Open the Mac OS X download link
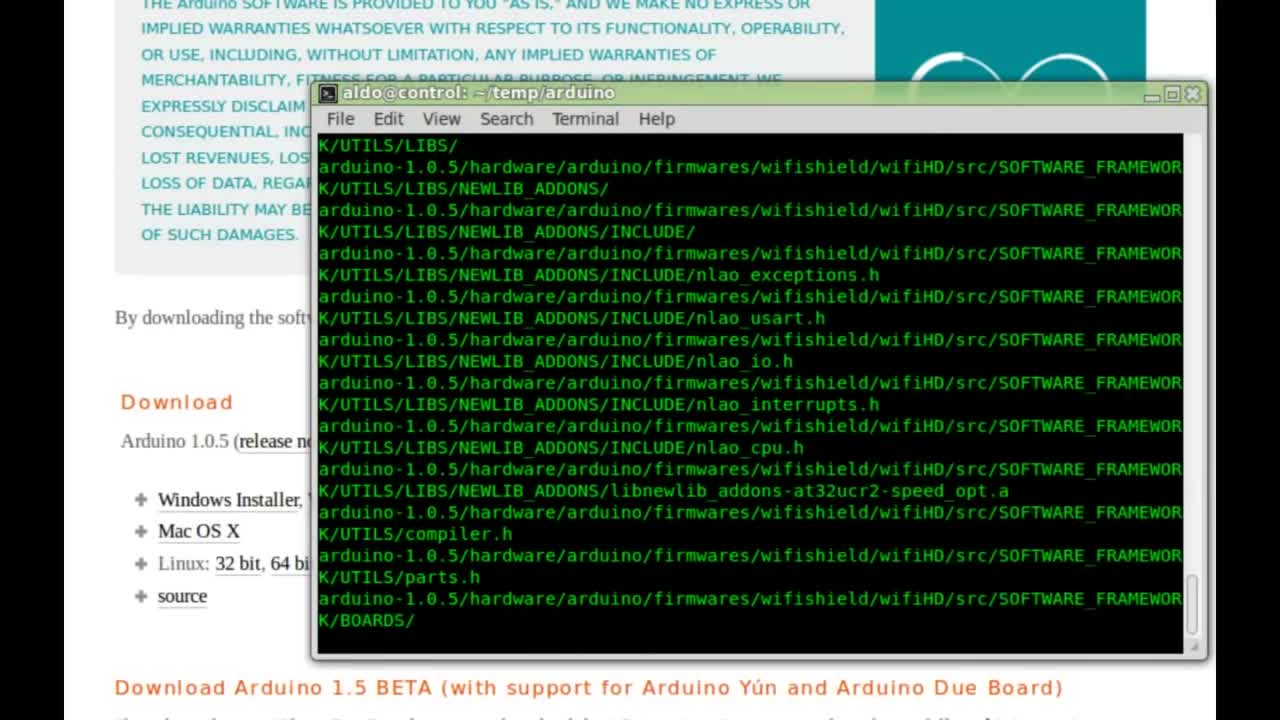 (199, 531)
